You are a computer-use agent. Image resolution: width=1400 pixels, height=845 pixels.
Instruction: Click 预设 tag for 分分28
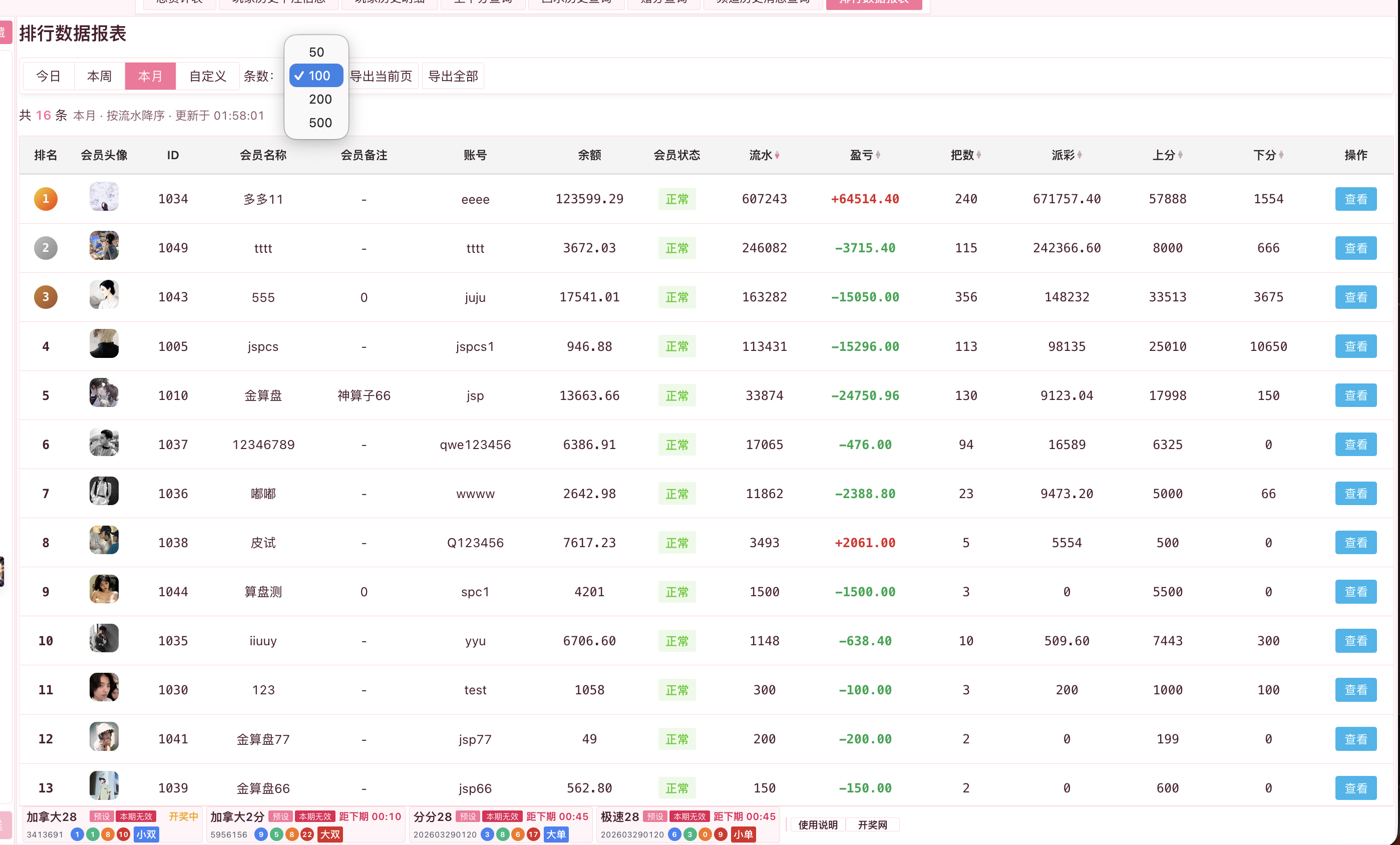468,816
